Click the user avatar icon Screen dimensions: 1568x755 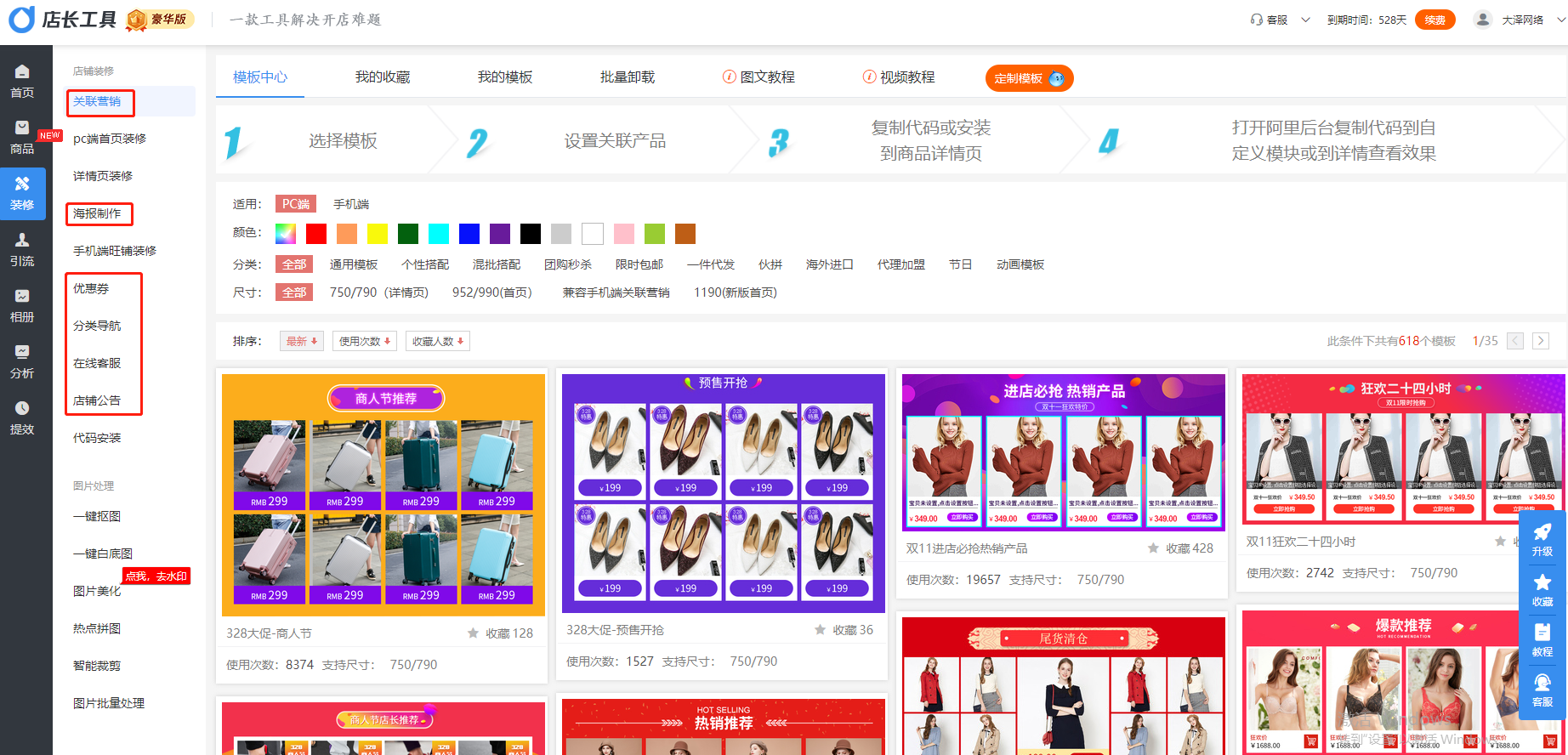tap(1483, 19)
